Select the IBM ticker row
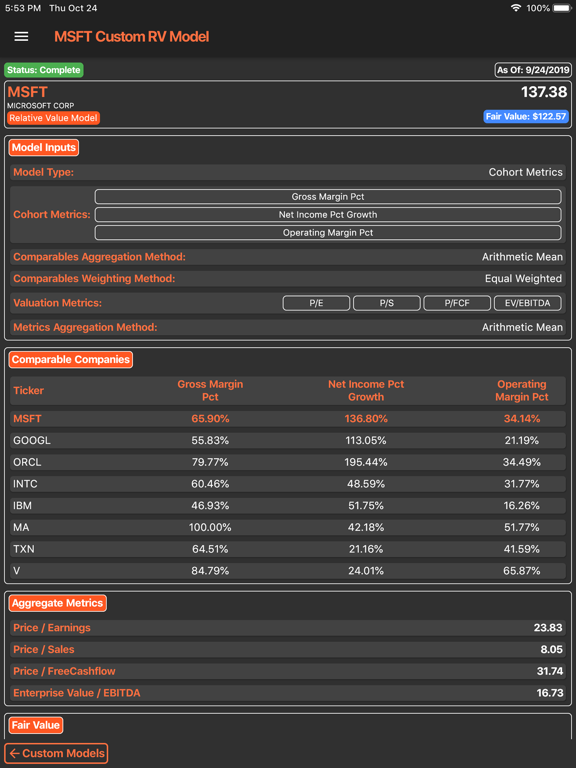 (x=288, y=505)
